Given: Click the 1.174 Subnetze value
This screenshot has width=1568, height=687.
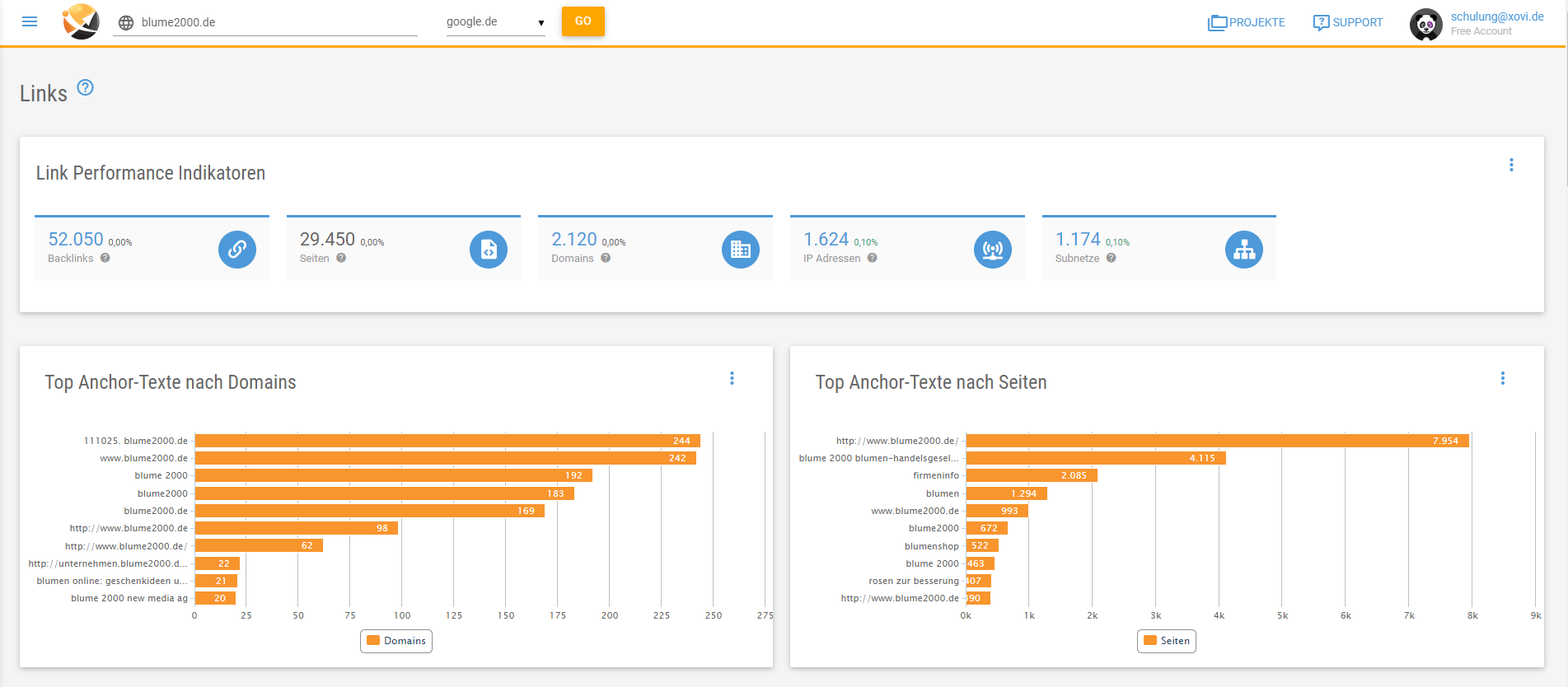Looking at the screenshot, I should [1078, 239].
